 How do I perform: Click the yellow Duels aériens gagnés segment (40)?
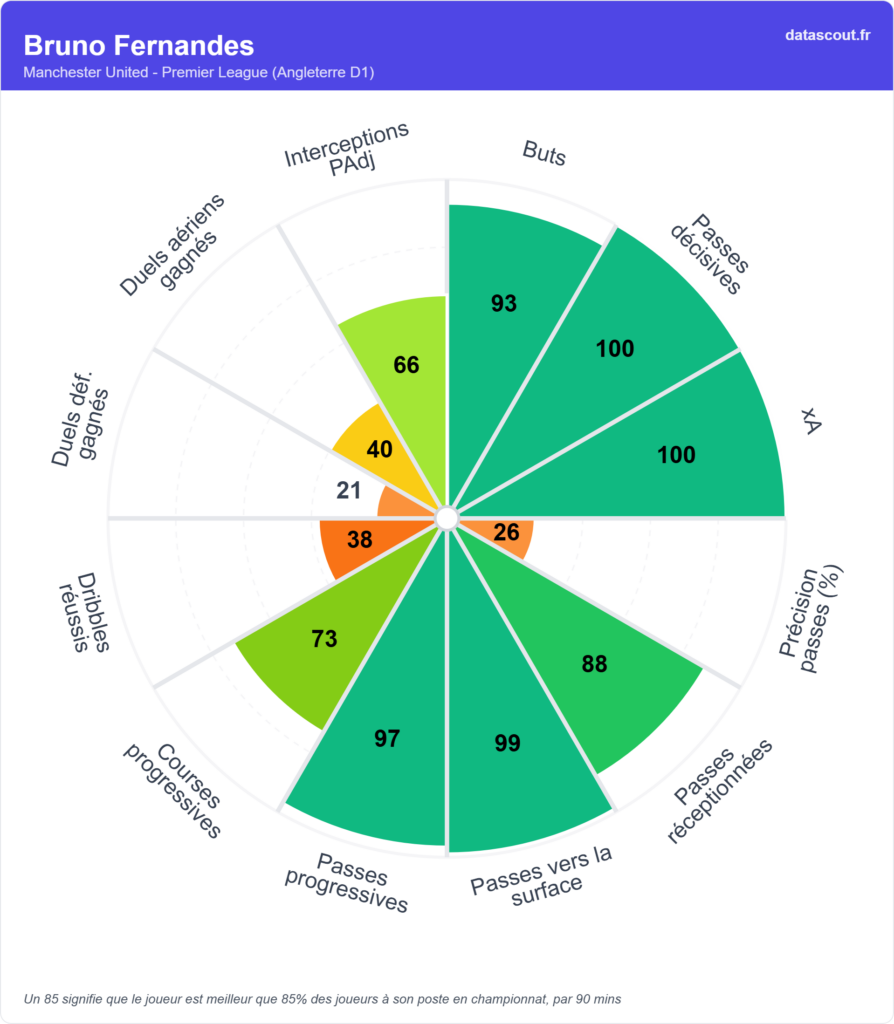pyautogui.click(x=380, y=449)
